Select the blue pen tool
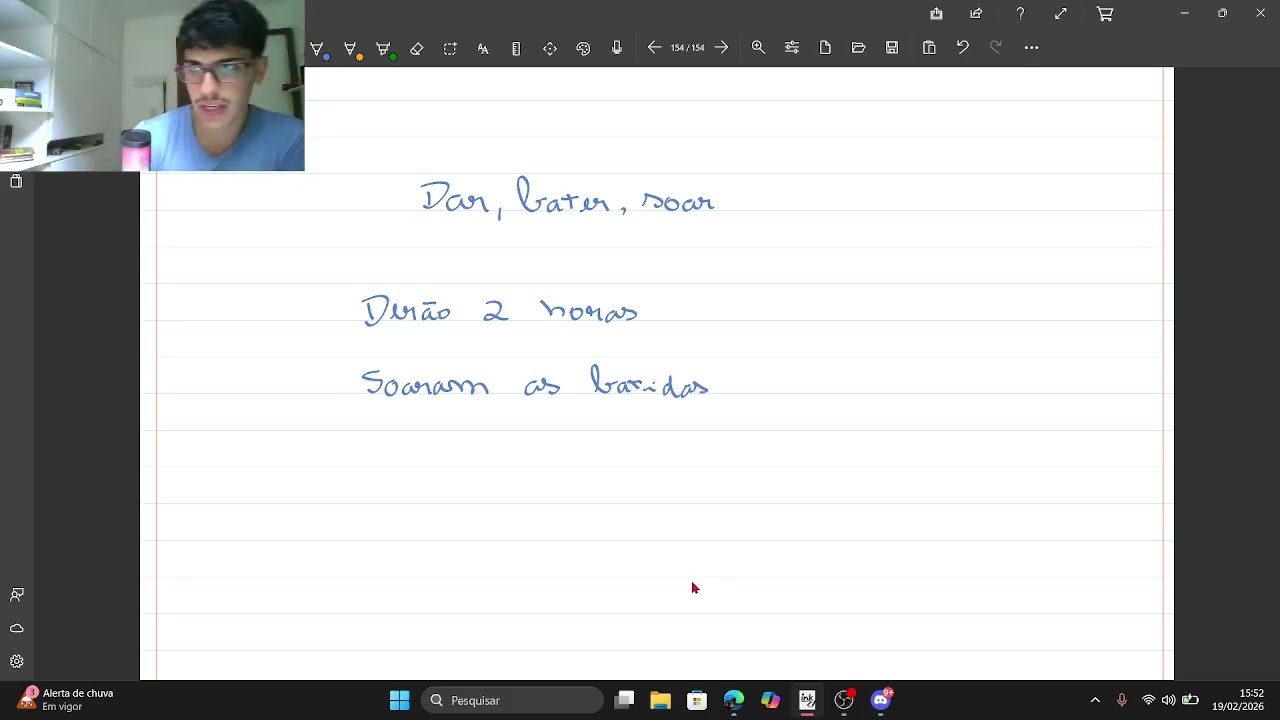 point(318,48)
